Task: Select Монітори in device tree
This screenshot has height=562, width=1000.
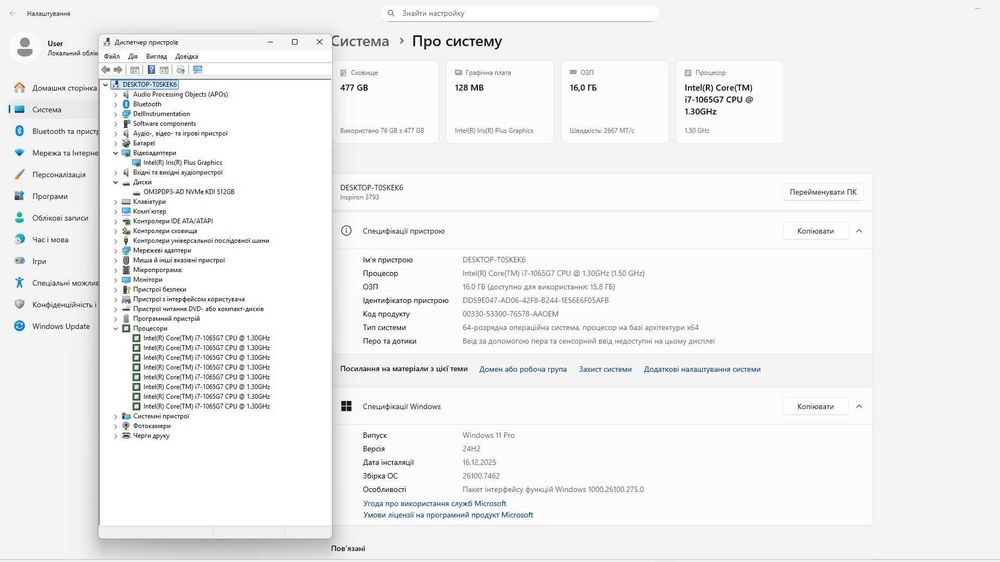Action: click(147, 279)
